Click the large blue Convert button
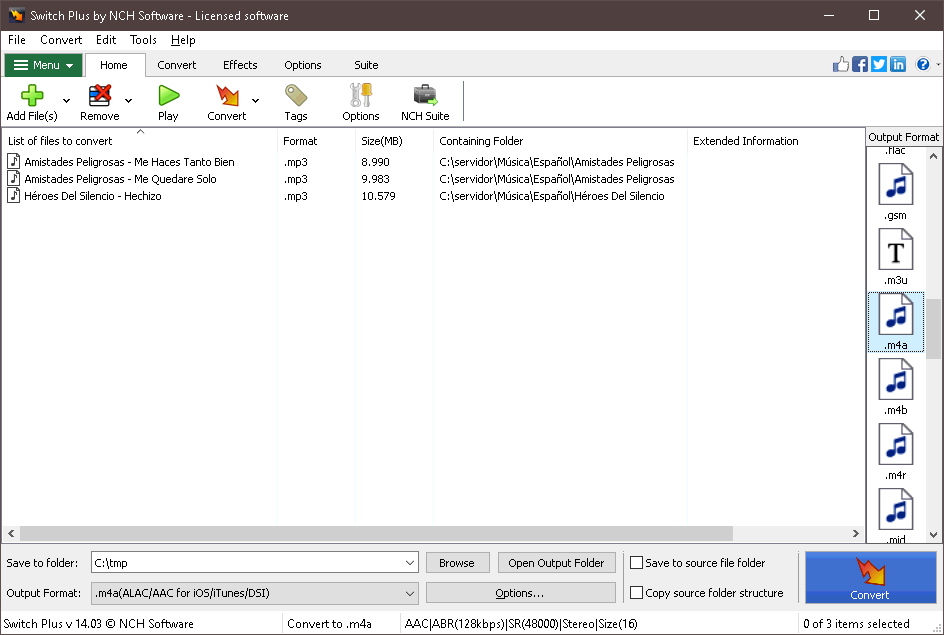This screenshot has width=944, height=635. point(871,577)
